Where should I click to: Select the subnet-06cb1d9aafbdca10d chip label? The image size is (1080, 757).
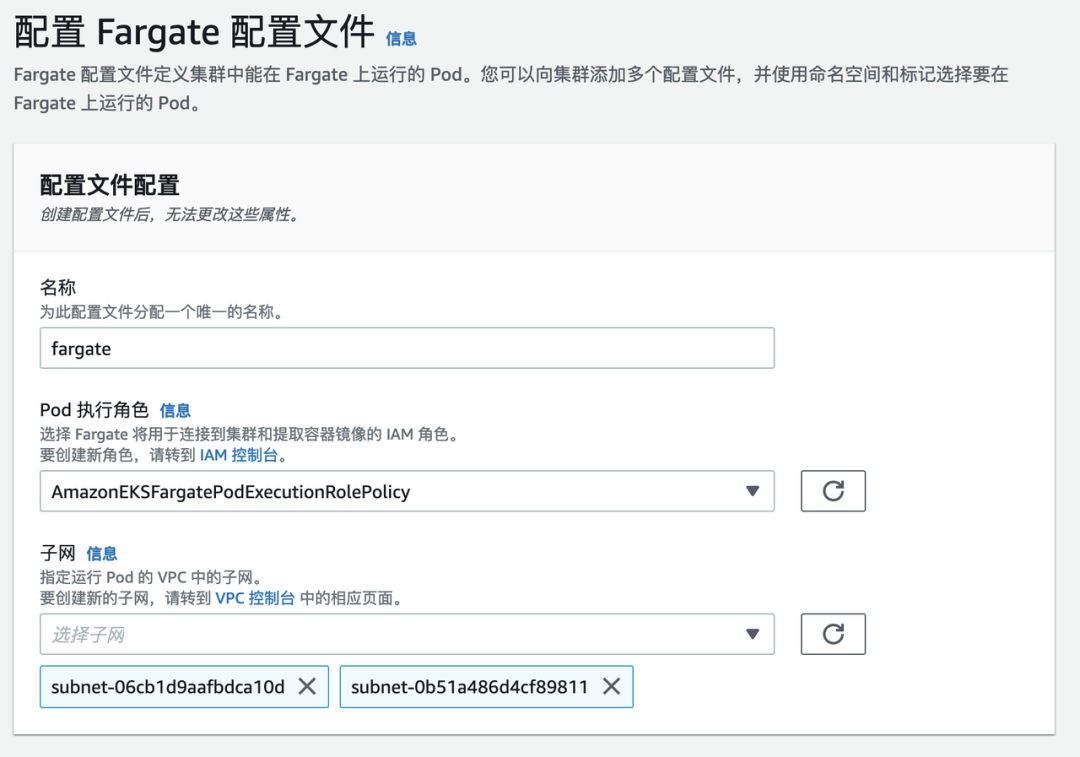(168, 687)
